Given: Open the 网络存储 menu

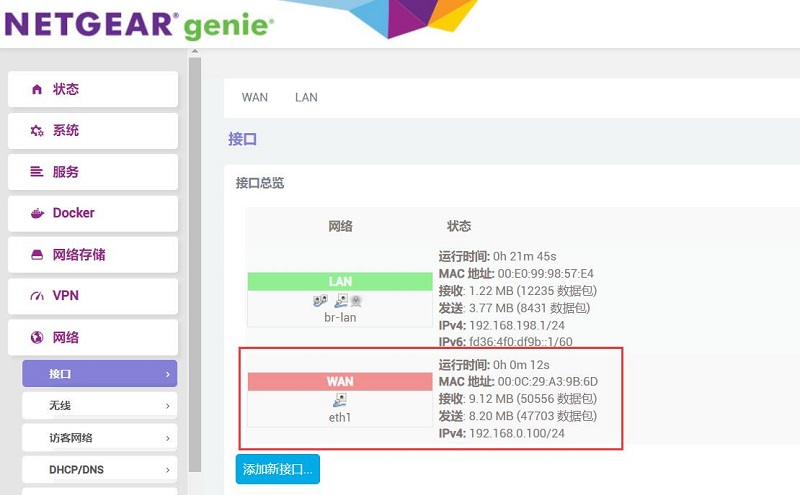Looking at the screenshot, I should [x=93, y=255].
